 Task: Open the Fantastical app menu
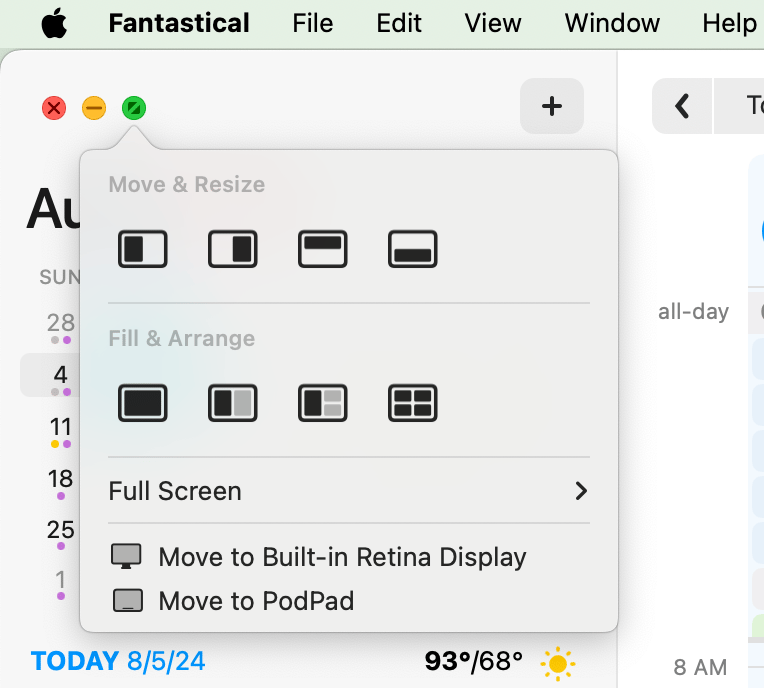click(x=179, y=23)
